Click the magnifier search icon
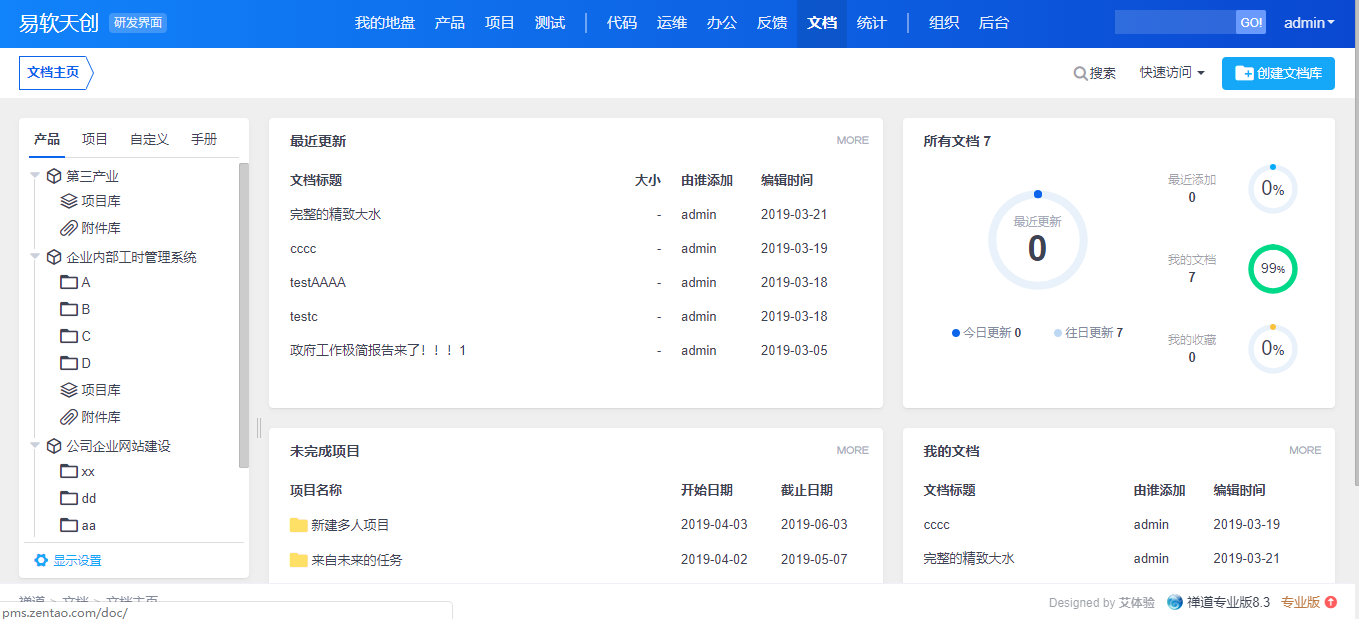The height and width of the screenshot is (619, 1359). (1080, 73)
